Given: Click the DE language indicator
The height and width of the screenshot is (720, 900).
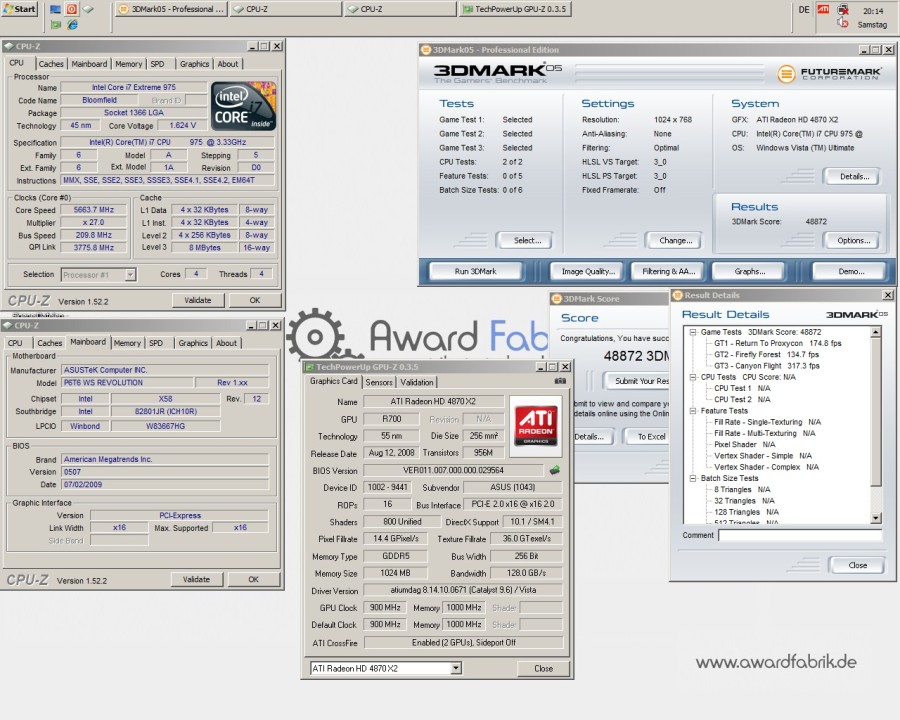Looking at the screenshot, I should pos(804,9).
